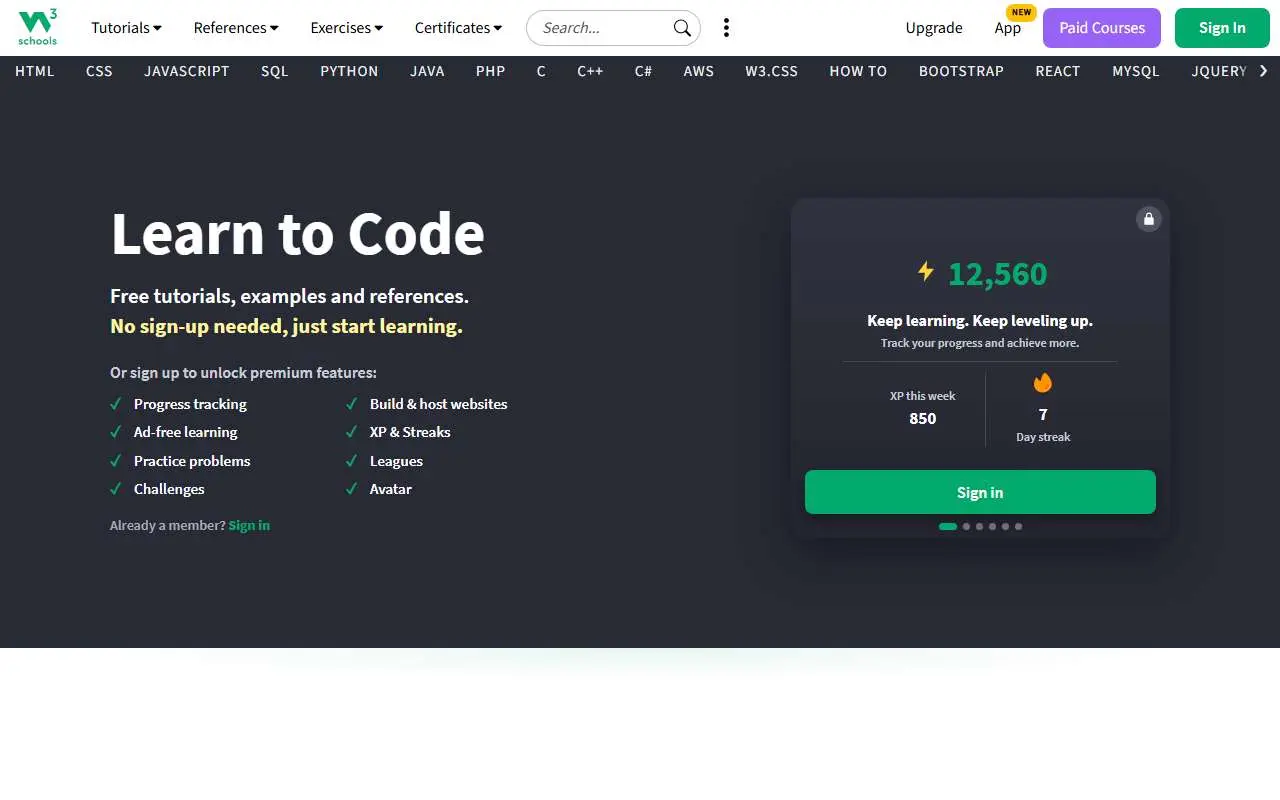Switch to the fifth carousel slide dot

pyautogui.click(x=1005, y=526)
